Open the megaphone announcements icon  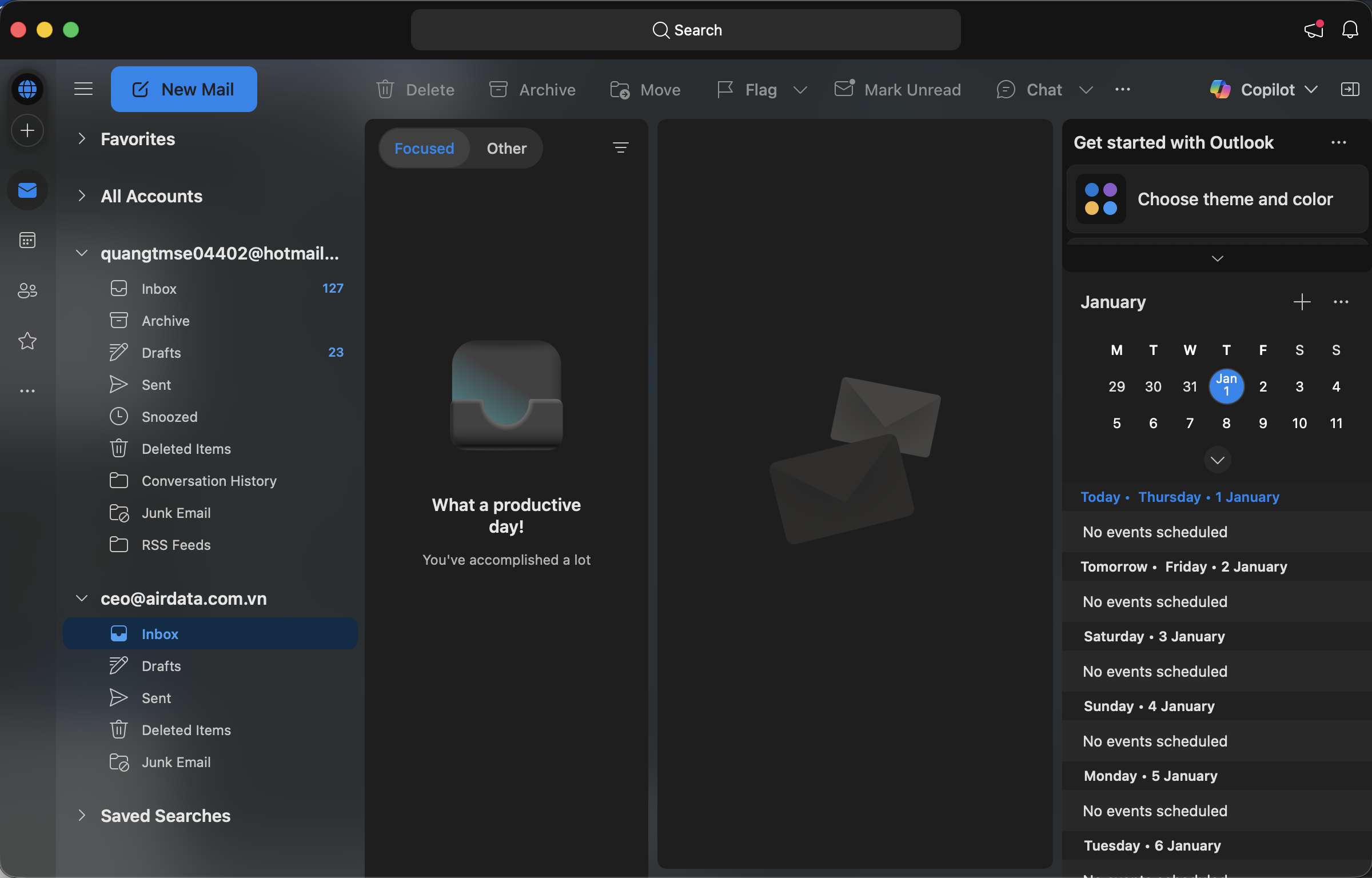click(x=1314, y=30)
